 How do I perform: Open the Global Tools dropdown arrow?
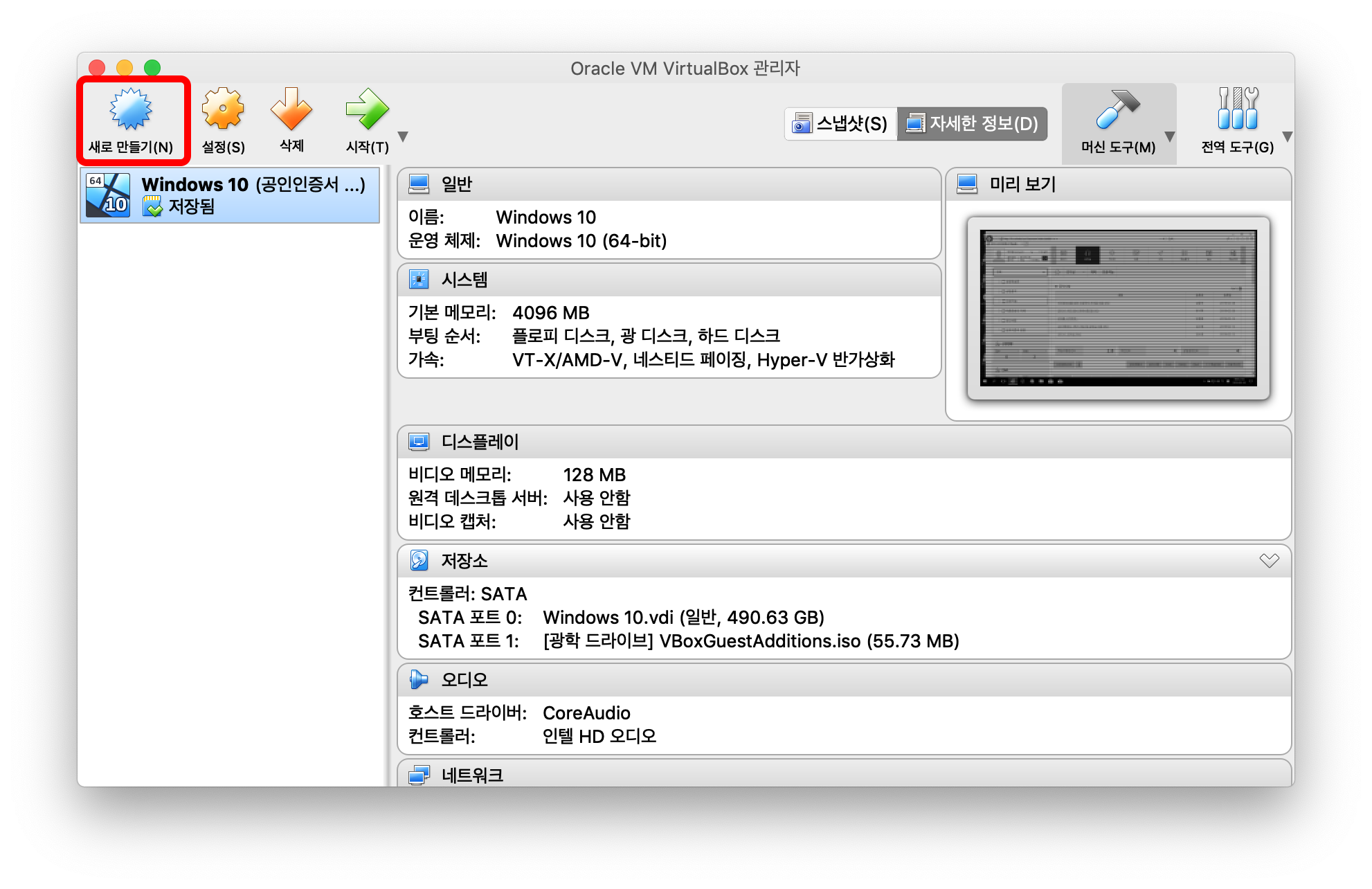point(1287,136)
